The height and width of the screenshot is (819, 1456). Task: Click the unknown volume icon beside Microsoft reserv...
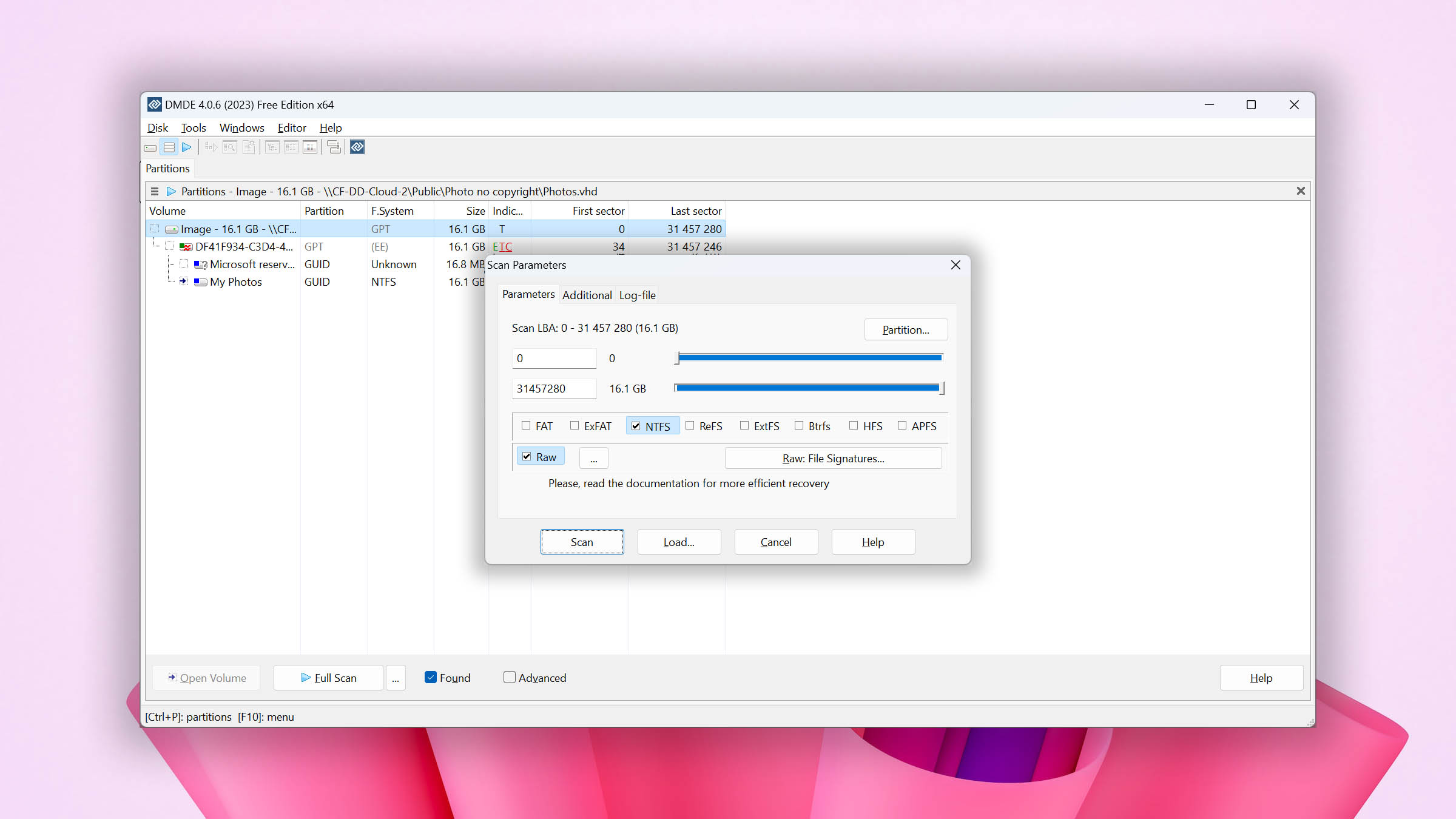(x=201, y=265)
